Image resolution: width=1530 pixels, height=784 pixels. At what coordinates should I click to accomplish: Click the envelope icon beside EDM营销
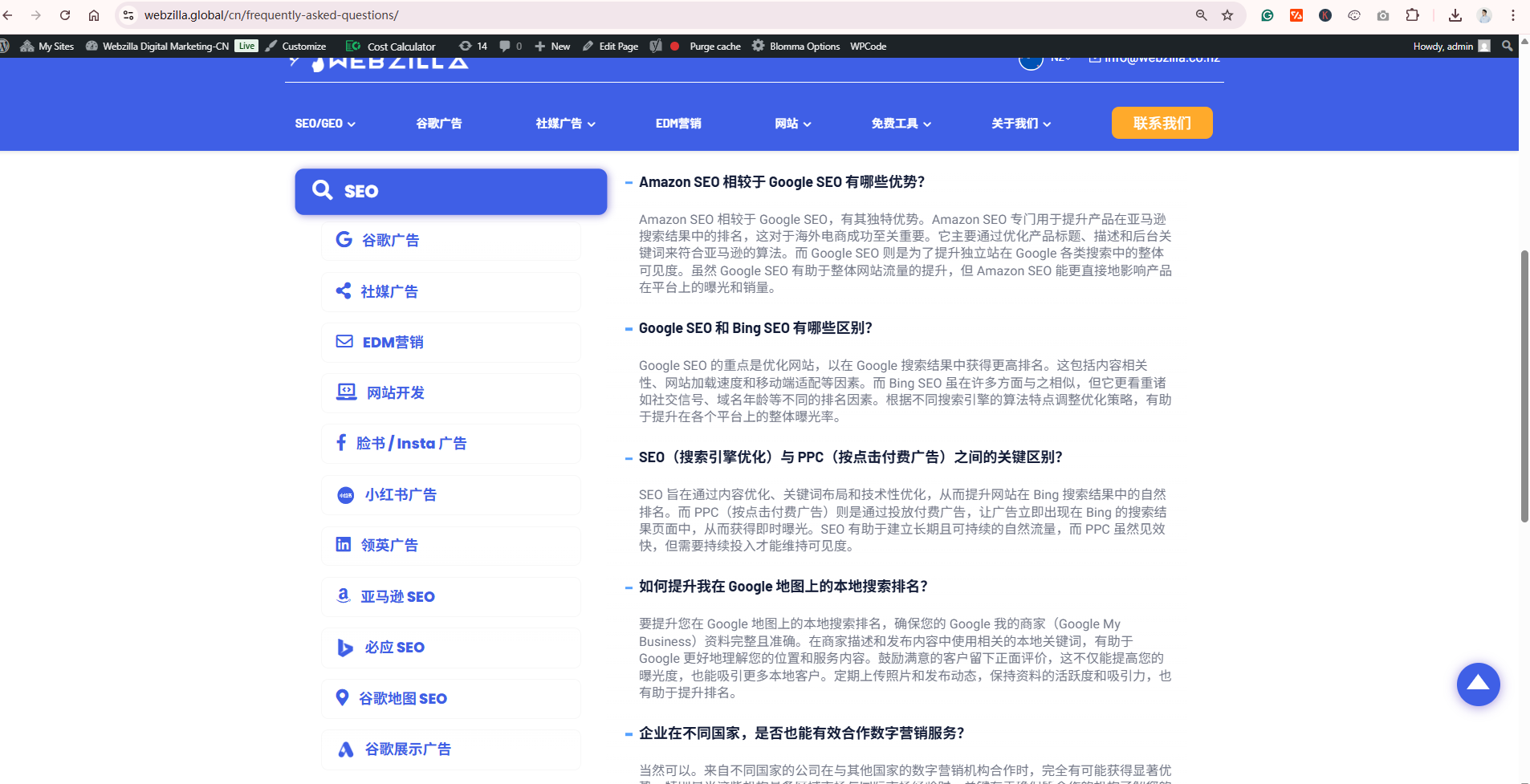(x=344, y=341)
